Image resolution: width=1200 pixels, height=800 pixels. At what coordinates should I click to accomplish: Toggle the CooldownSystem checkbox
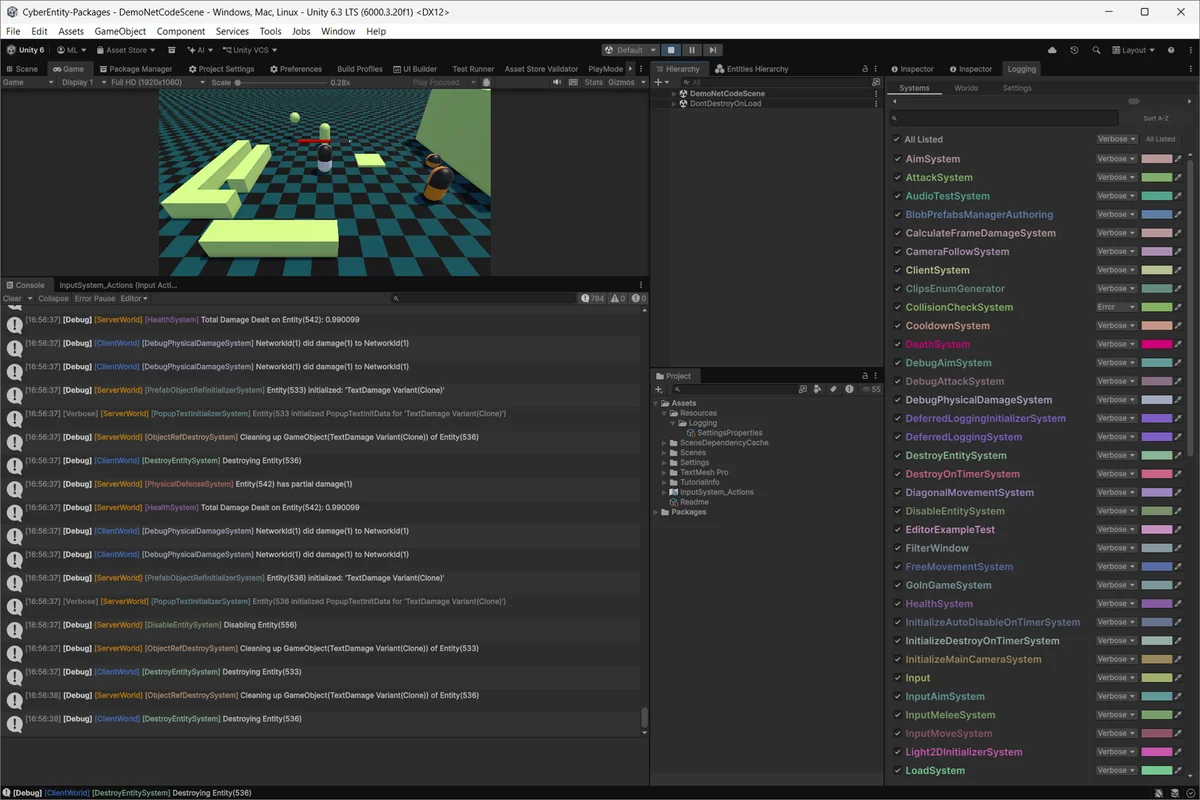coord(897,326)
